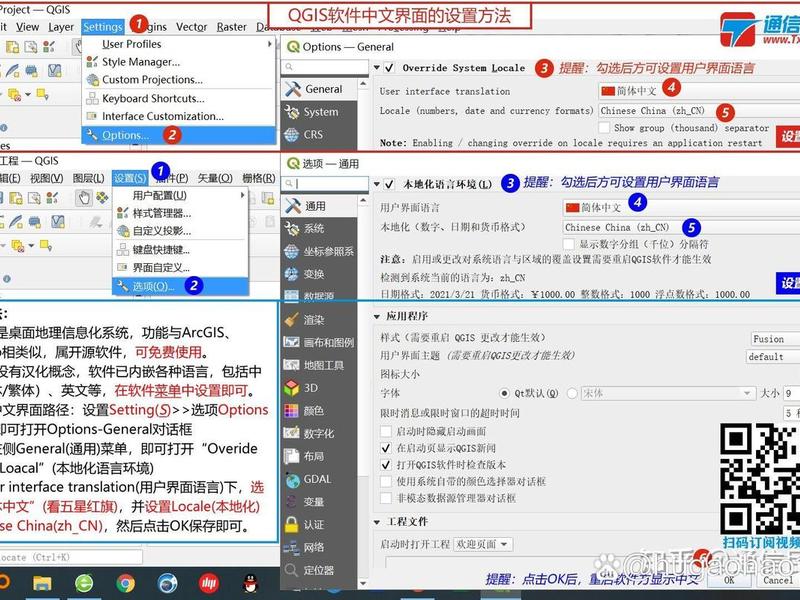This screenshot has height=600, width=800.
Task: Select 3D tab in options sidebar
Action: point(319,388)
